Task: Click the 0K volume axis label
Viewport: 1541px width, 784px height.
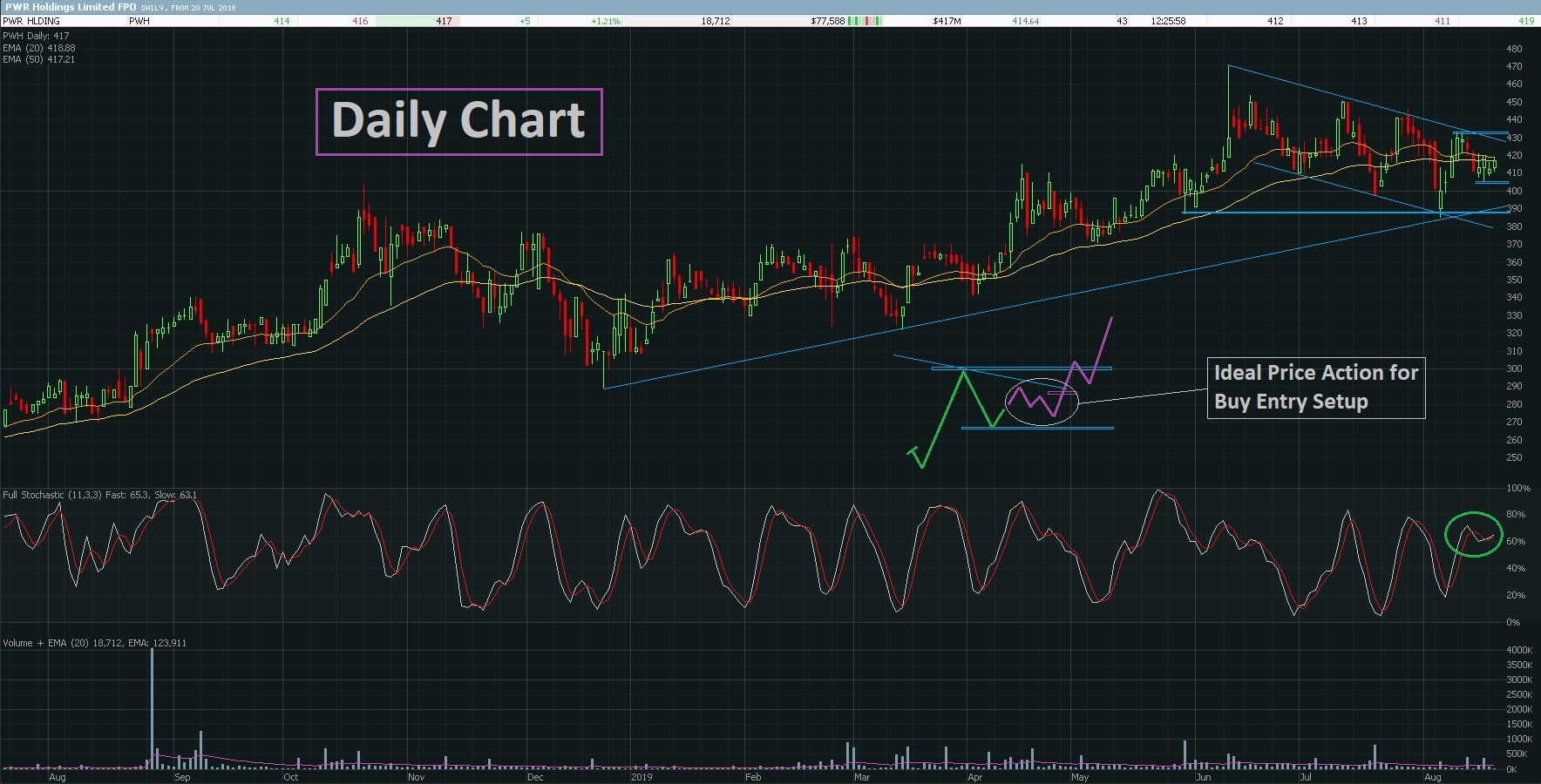Action: pyautogui.click(x=1511, y=769)
